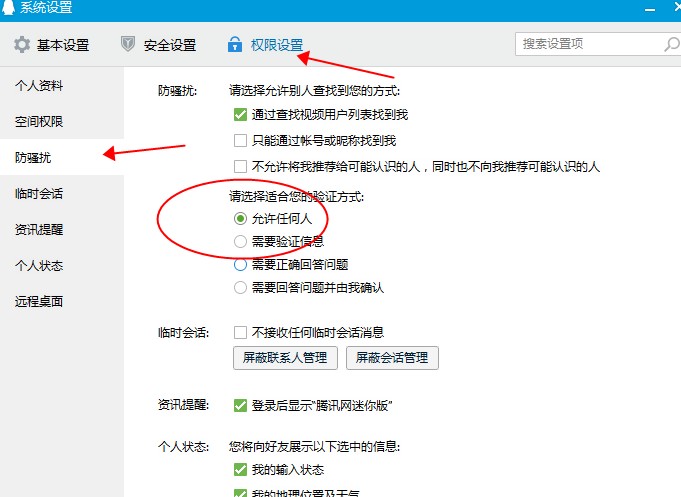Click the gear icon for 基本设置
The width and height of the screenshot is (681, 497).
pyautogui.click(x=22, y=45)
